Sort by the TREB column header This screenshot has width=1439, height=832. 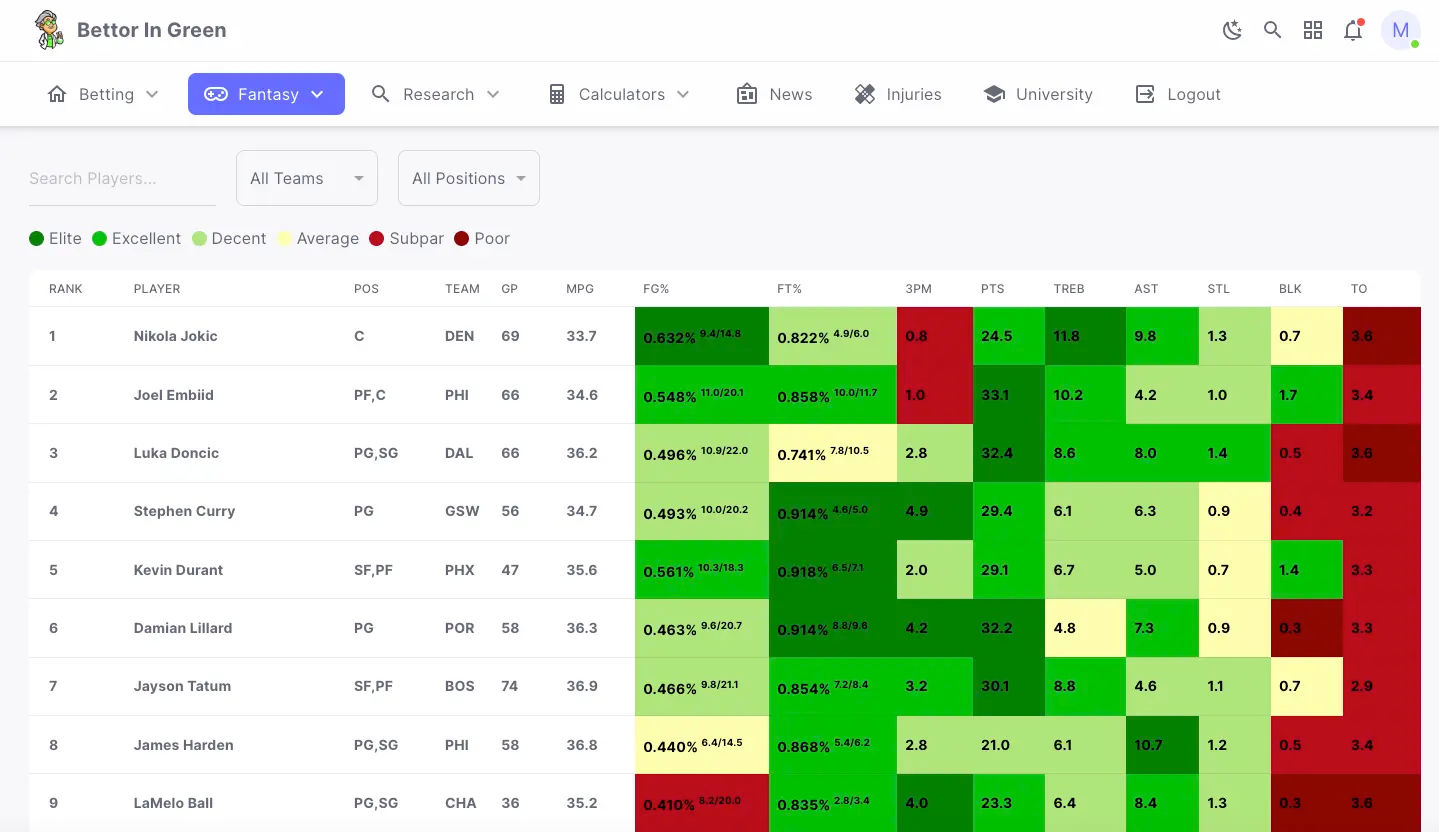tap(1069, 289)
